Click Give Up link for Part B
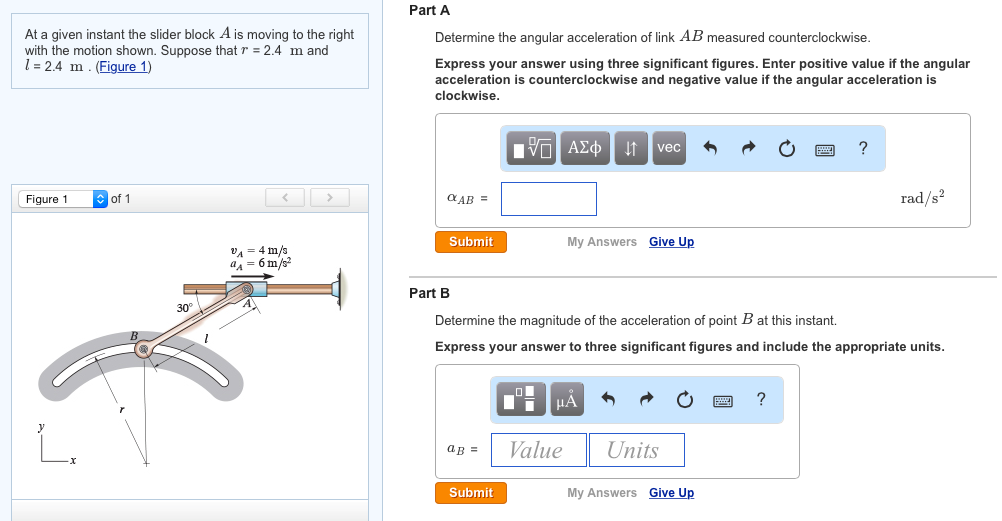This screenshot has width=1002, height=521. tap(671, 493)
